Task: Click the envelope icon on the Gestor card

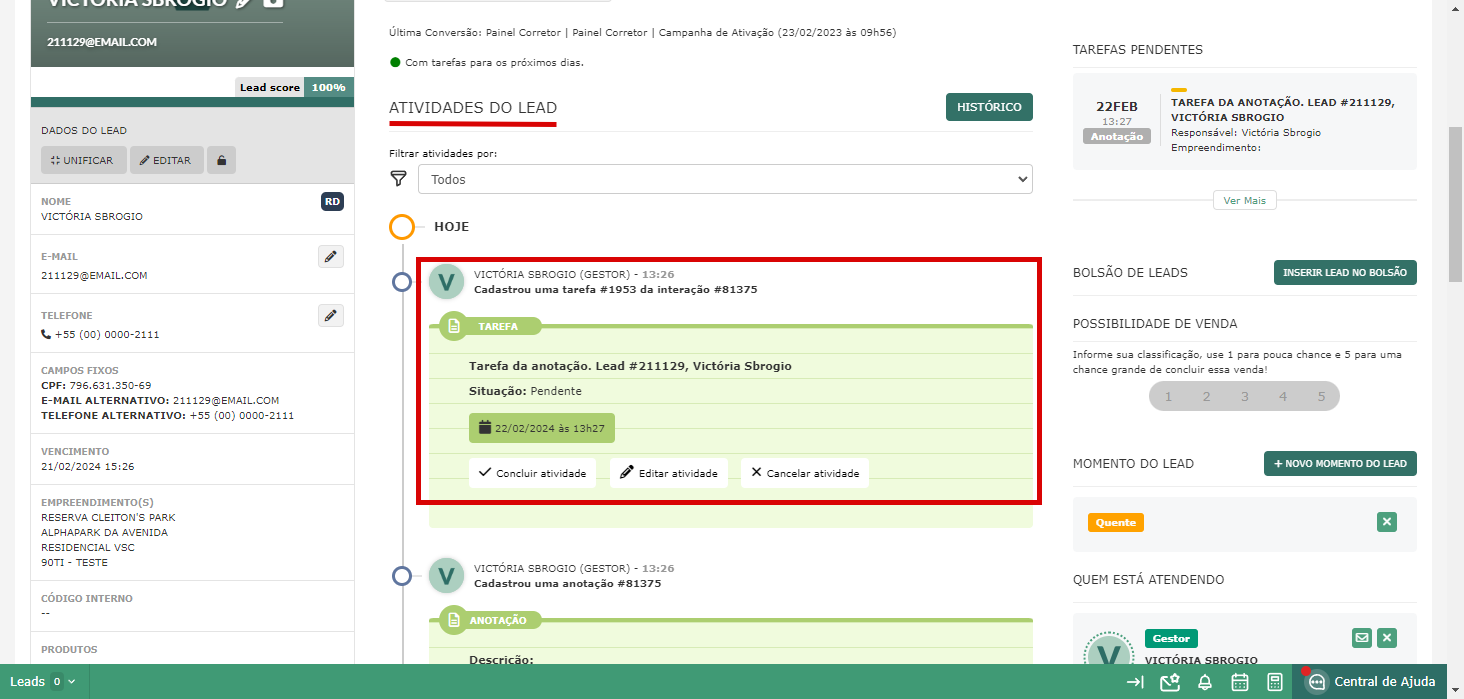Action: click(x=1361, y=638)
